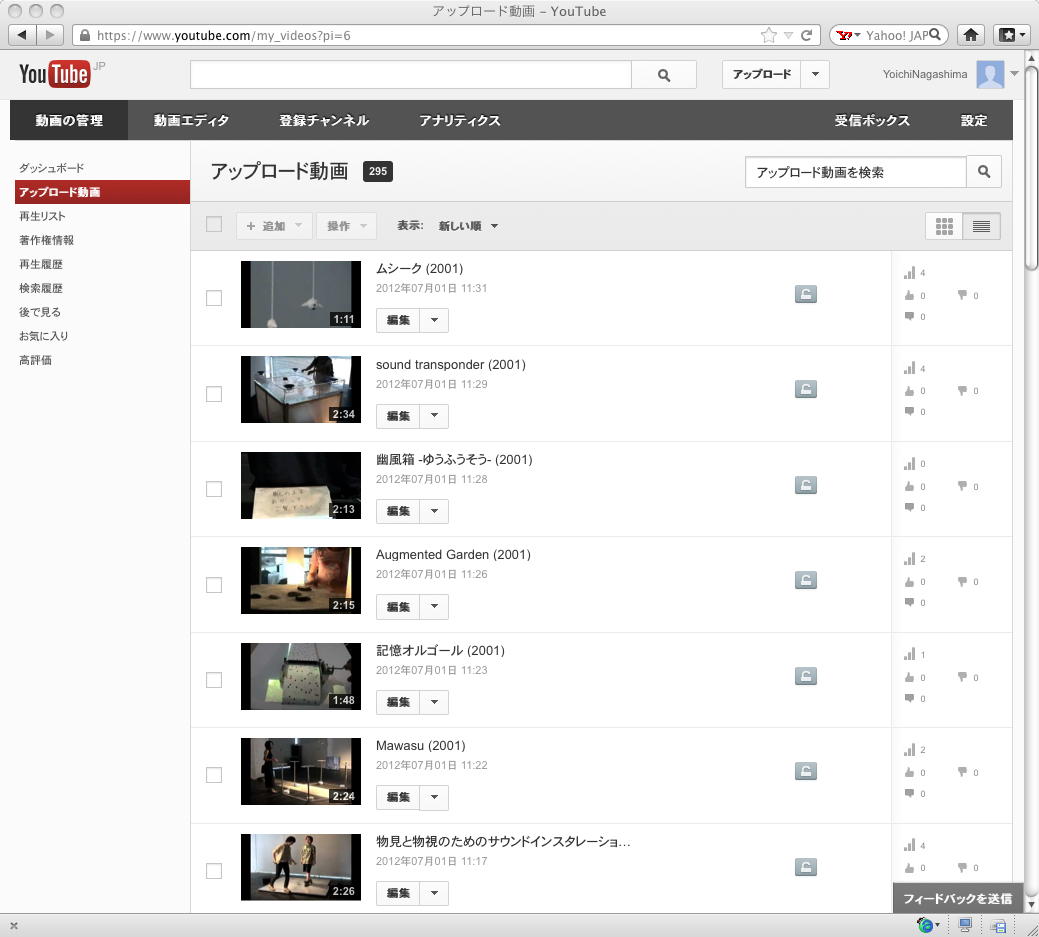The width and height of the screenshot is (1039, 937).
Task: Open the 新しい順 sort dropdown
Action: (468, 226)
